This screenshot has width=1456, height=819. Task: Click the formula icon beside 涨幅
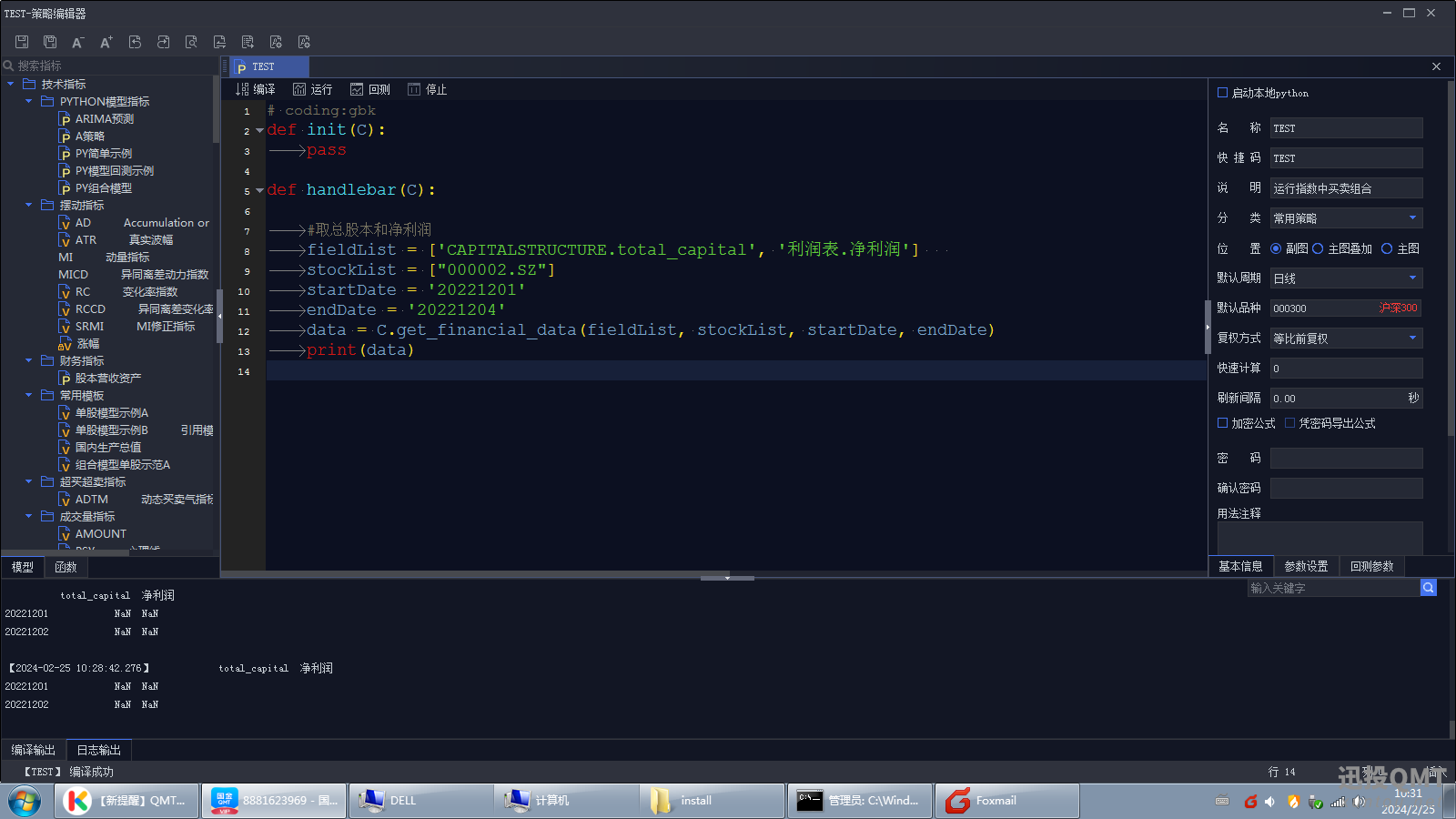pyautogui.click(x=65, y=344)
